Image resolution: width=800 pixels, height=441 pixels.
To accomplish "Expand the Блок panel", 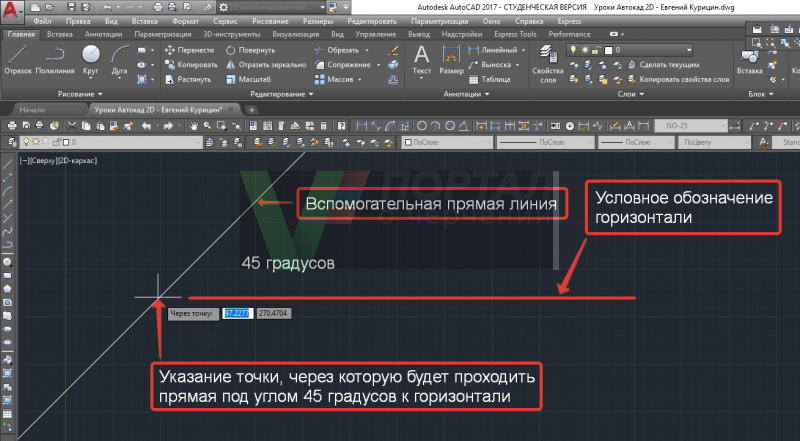I will point(761,94).
